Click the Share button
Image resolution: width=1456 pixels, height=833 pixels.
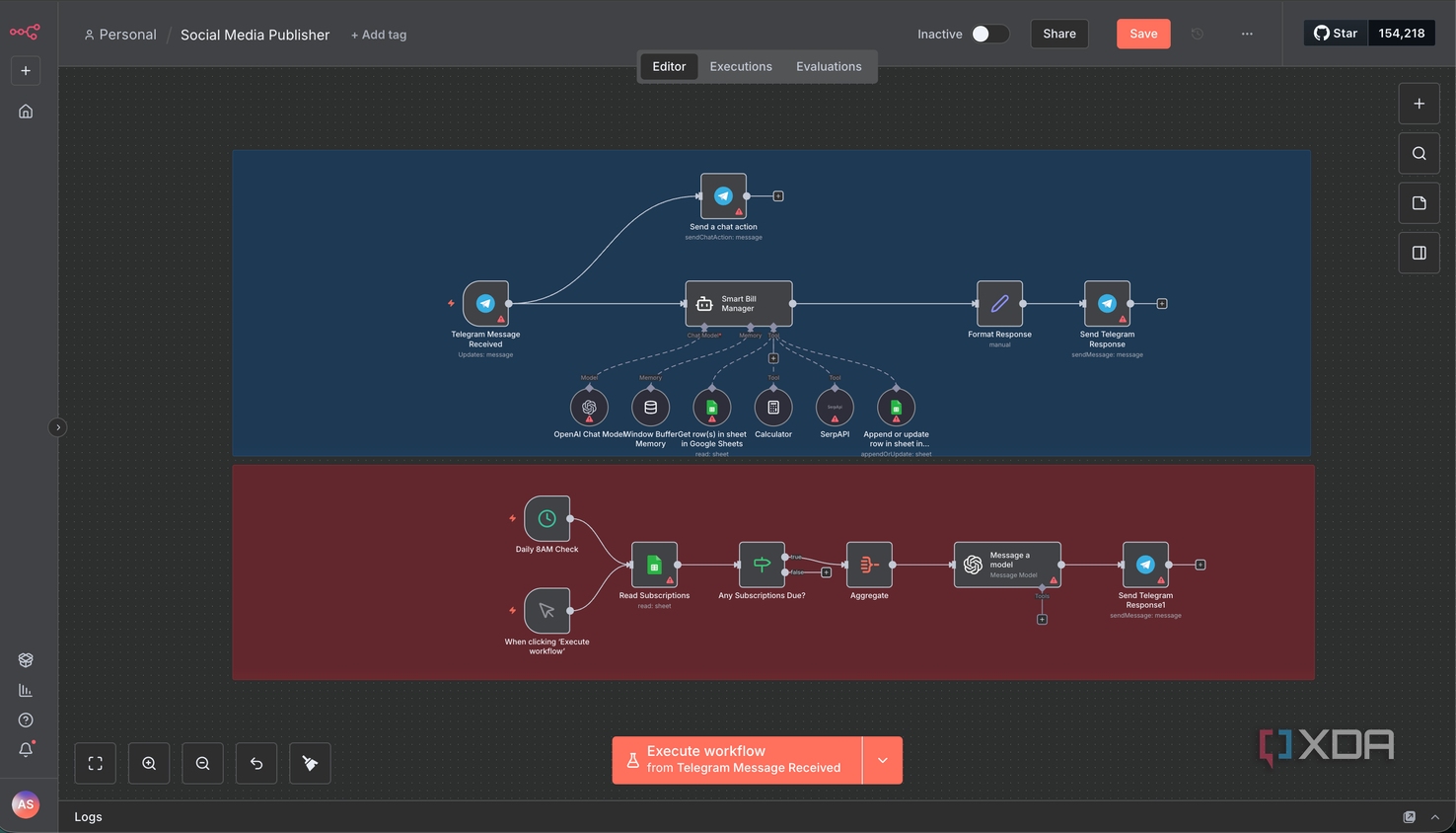pyautogui.click(x=1059, y=34)
